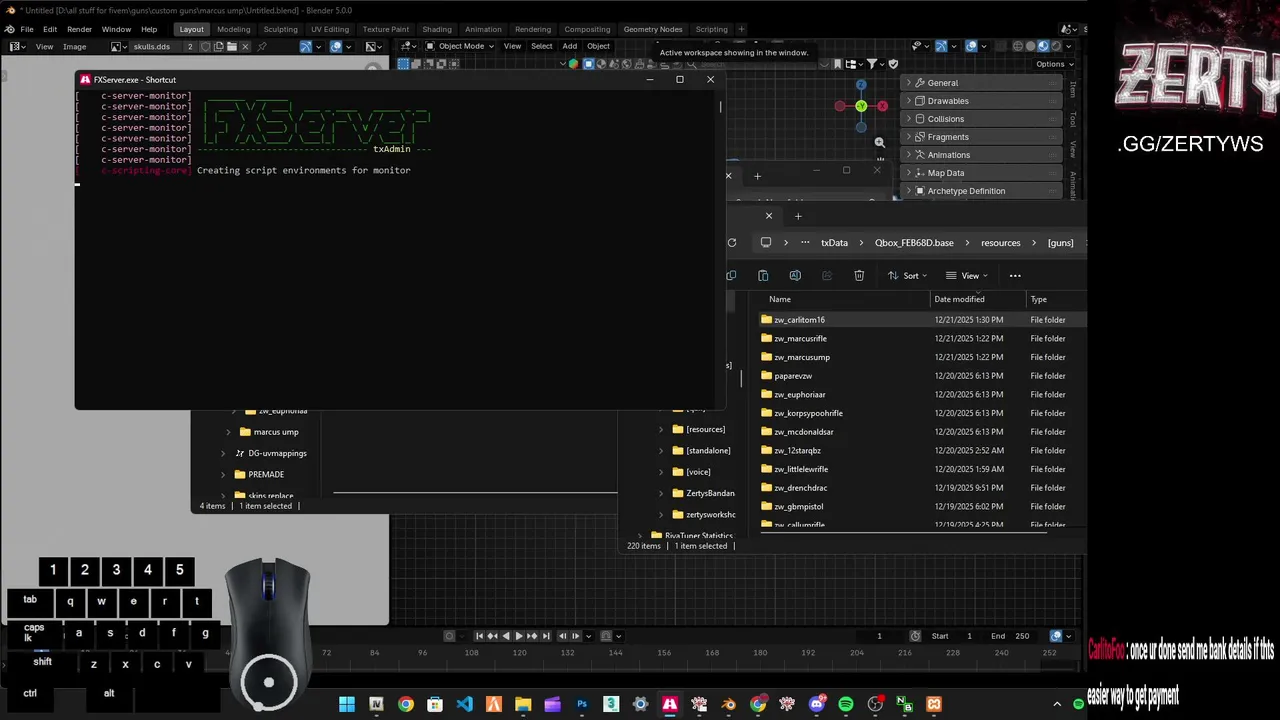Screen dimensions: 1280x720
Task: Open the viewport Options dropdown
Action: (1054, 64)
